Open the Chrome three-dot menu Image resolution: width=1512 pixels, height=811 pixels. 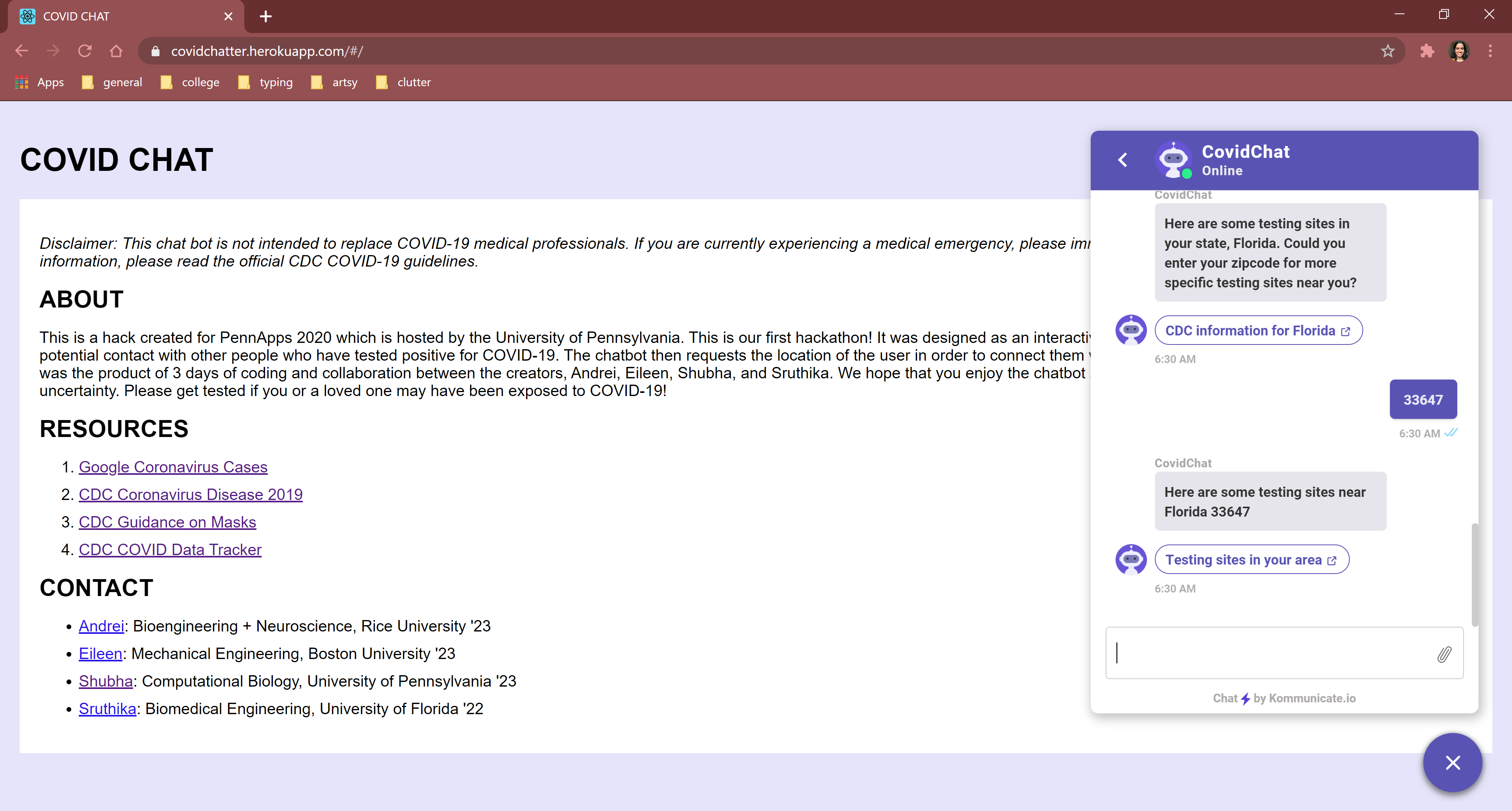(x=1490, y=51)
